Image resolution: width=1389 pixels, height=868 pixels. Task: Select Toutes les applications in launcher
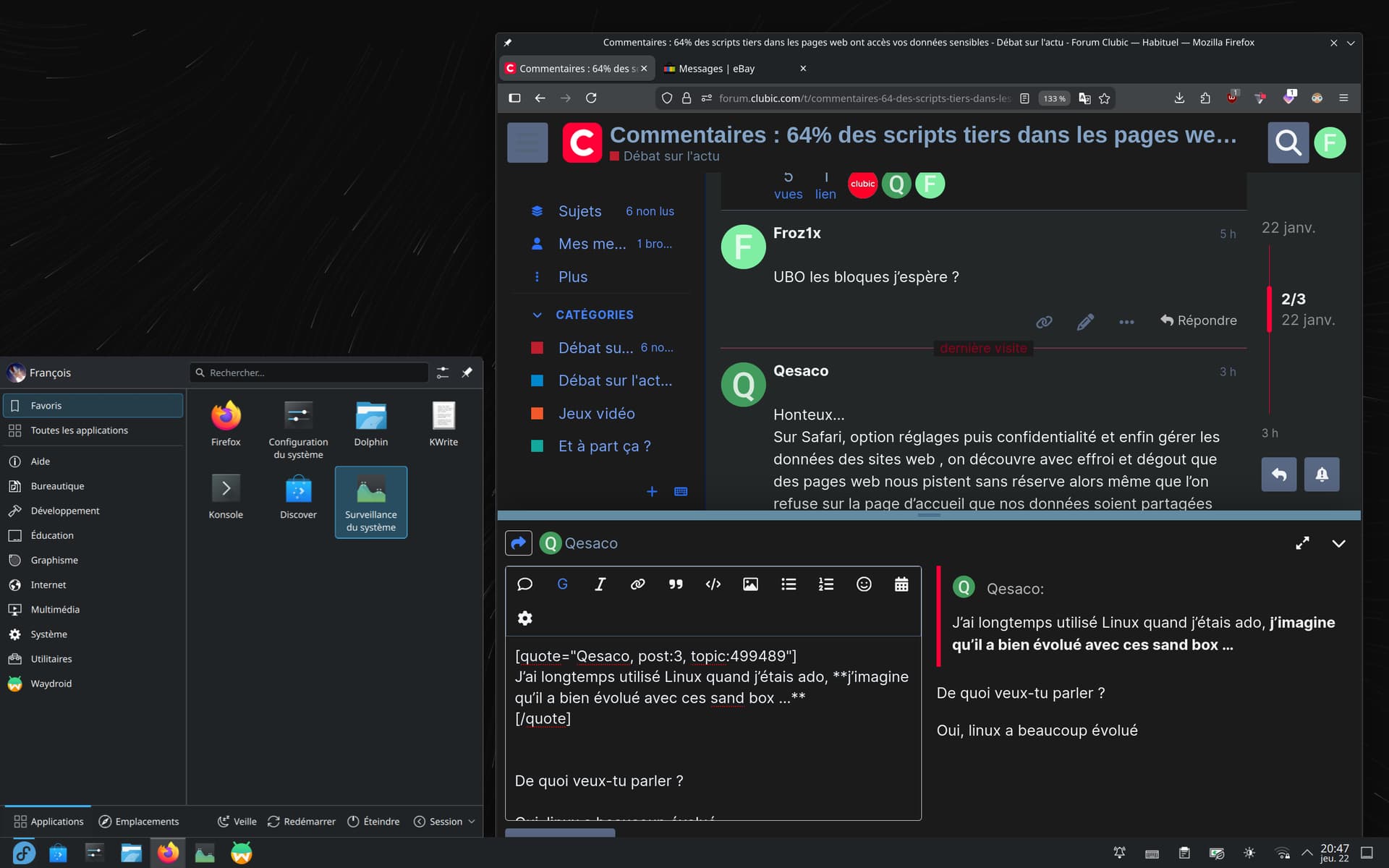click(79, 430)
